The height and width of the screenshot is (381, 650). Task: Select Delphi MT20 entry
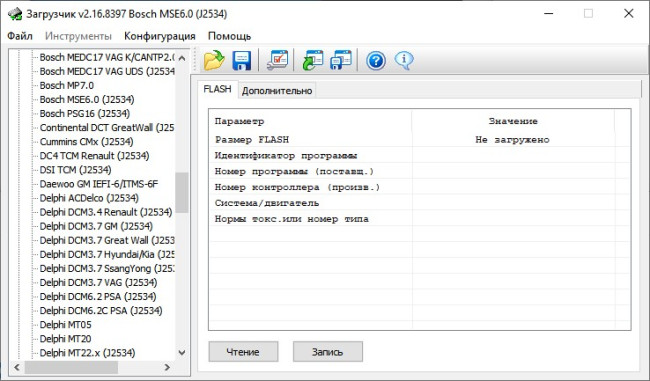point(65,339)
